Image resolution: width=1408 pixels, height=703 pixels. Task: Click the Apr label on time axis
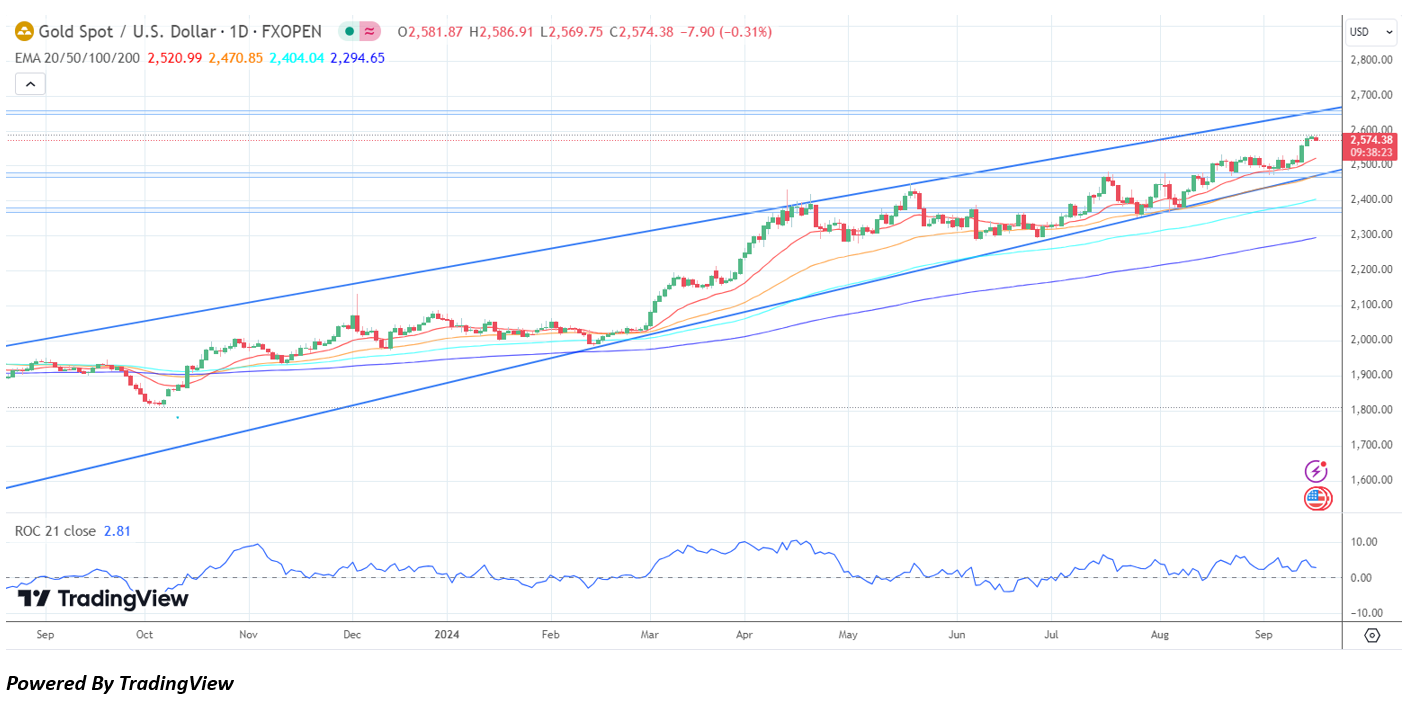(744, 634)
